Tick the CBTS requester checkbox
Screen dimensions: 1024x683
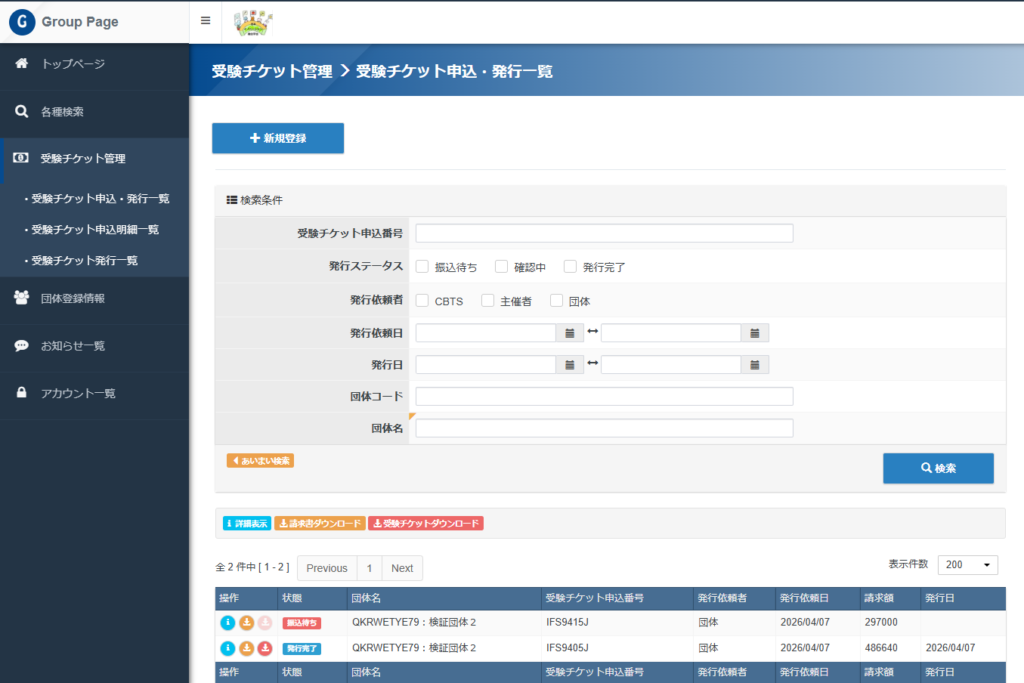click(422, 301)
